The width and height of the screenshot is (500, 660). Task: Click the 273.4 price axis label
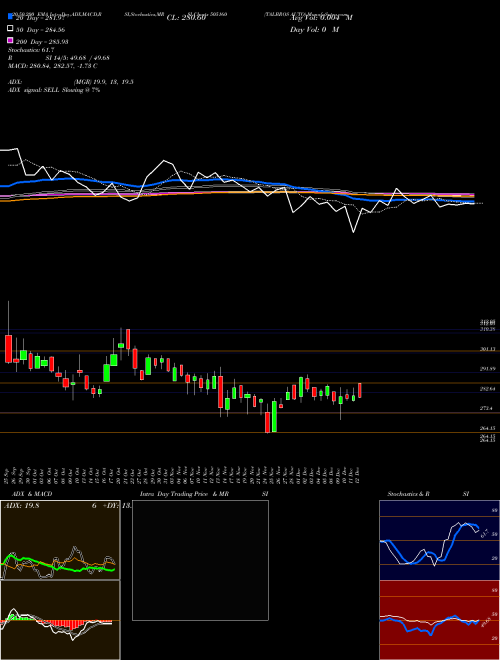click(x=487, y=409)
